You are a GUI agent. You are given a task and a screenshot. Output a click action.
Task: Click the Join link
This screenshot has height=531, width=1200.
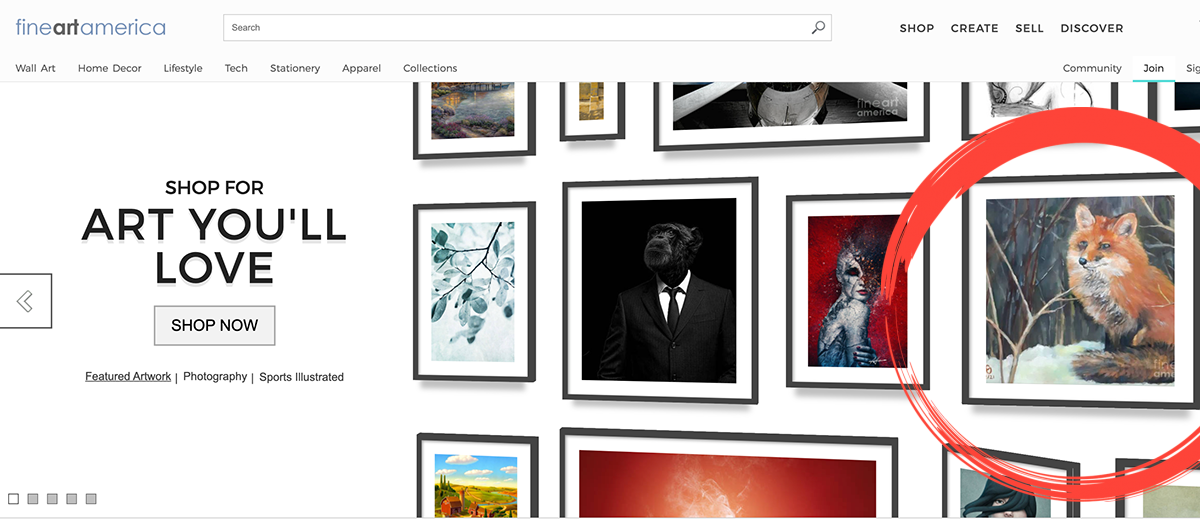tap(1154, 68)
